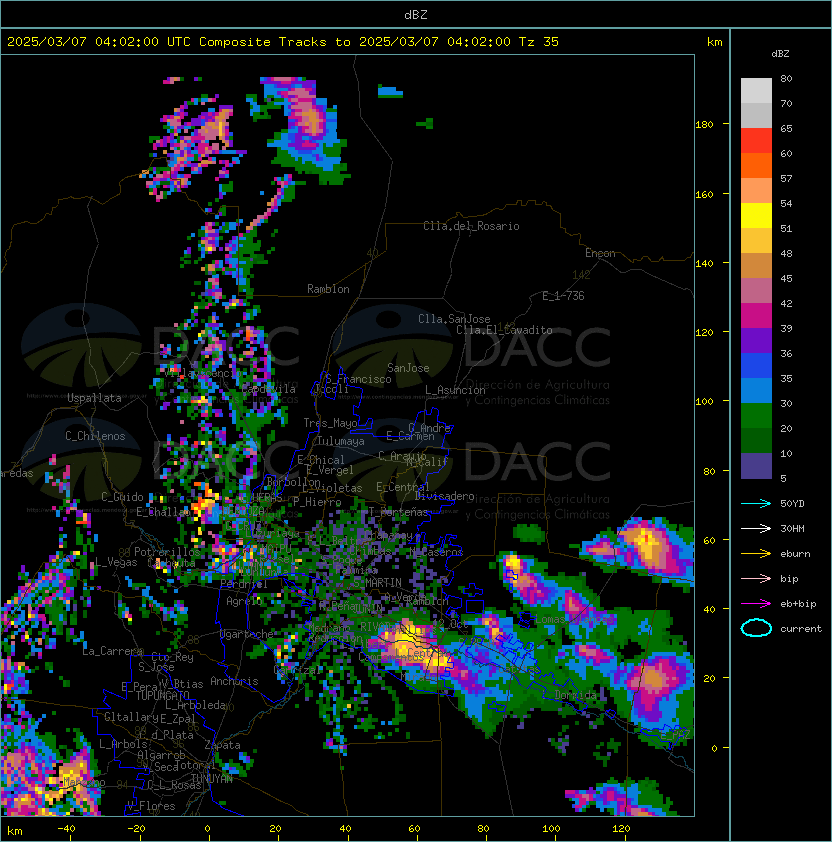
Task: Click the 180 km tick on vertical axis
Action: pyautogui.click(x=704, y=125)
